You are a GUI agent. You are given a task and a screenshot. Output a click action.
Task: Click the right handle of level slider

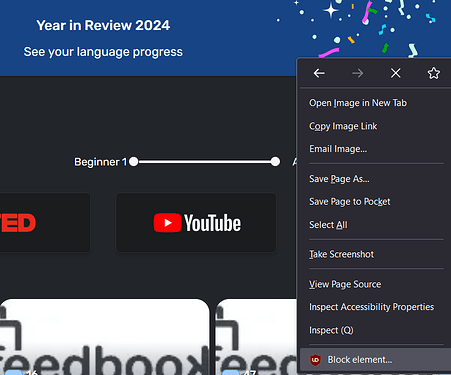[275, 162]
